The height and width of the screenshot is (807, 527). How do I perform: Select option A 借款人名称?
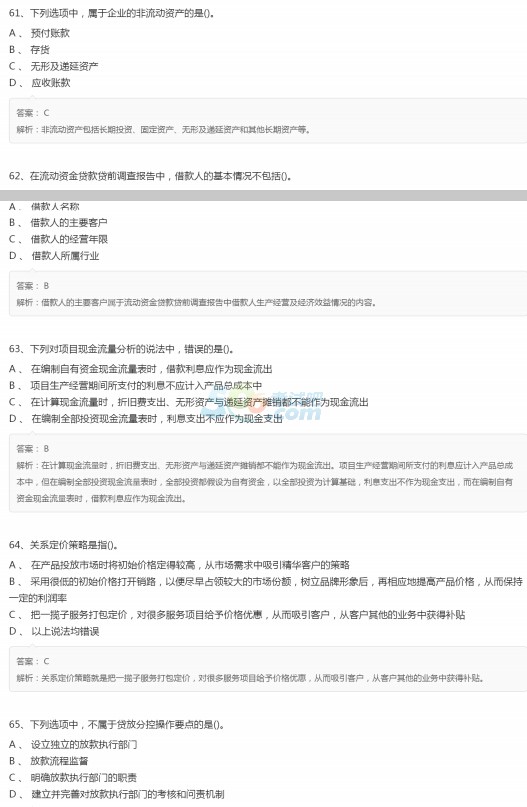click(44, 206)
